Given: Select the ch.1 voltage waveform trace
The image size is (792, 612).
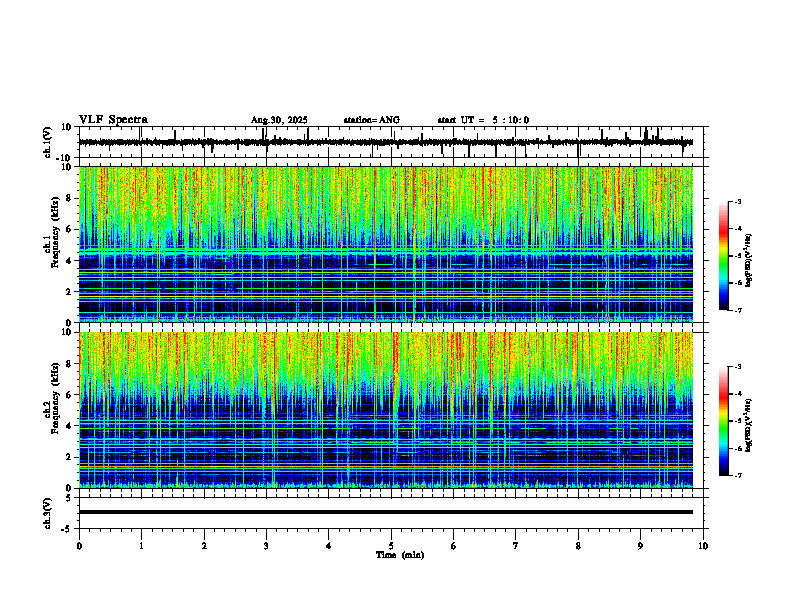Looking at the screenshot, I should click(x=385, y=142).
